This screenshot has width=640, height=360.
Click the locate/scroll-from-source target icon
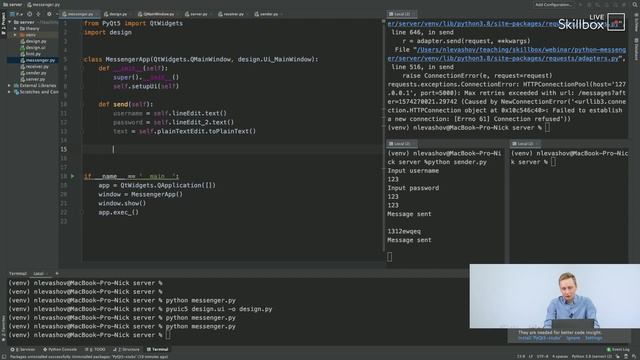[29, 14]
